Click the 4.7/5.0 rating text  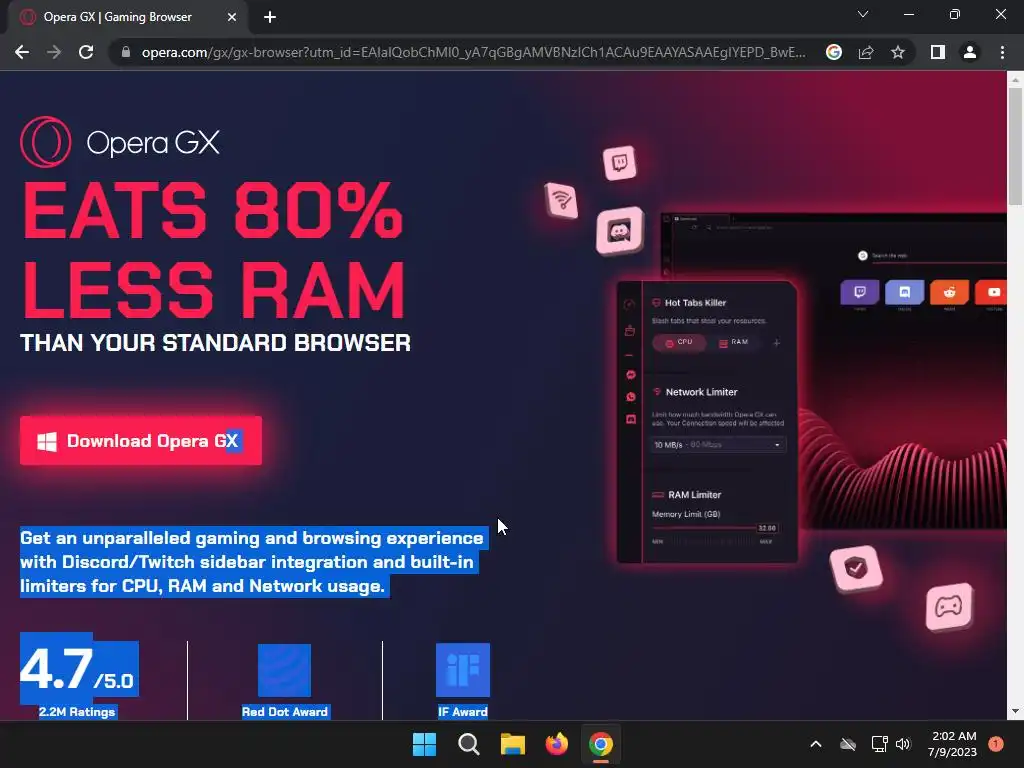pos(79,669)
